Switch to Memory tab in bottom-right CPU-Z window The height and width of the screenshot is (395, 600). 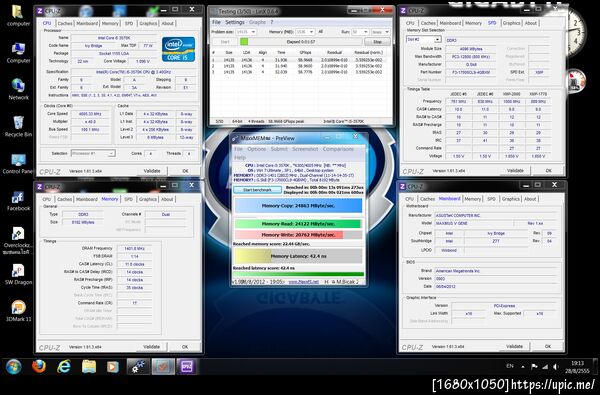[473, 199]
